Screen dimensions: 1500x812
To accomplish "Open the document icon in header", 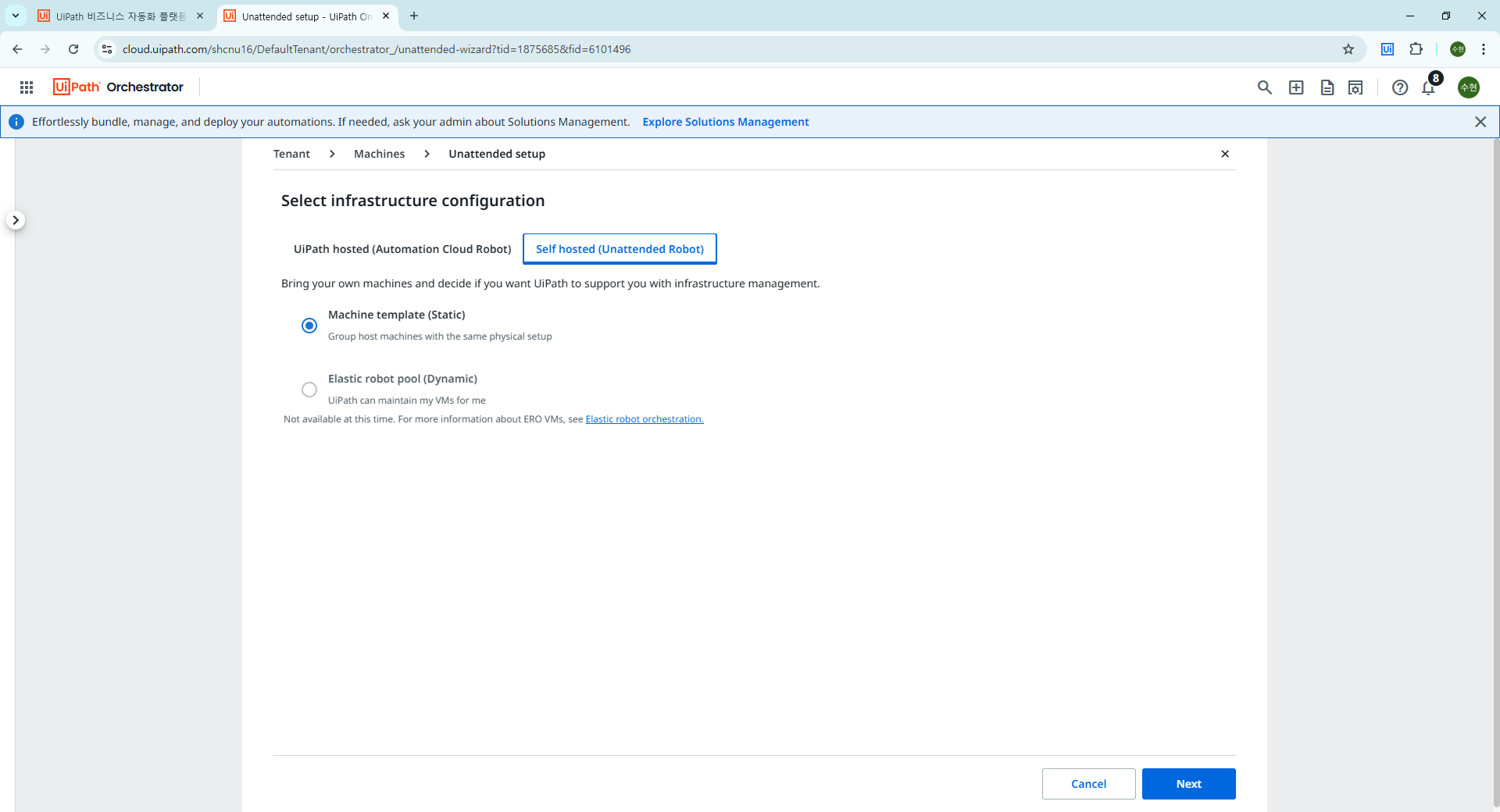I will 1327,87.
